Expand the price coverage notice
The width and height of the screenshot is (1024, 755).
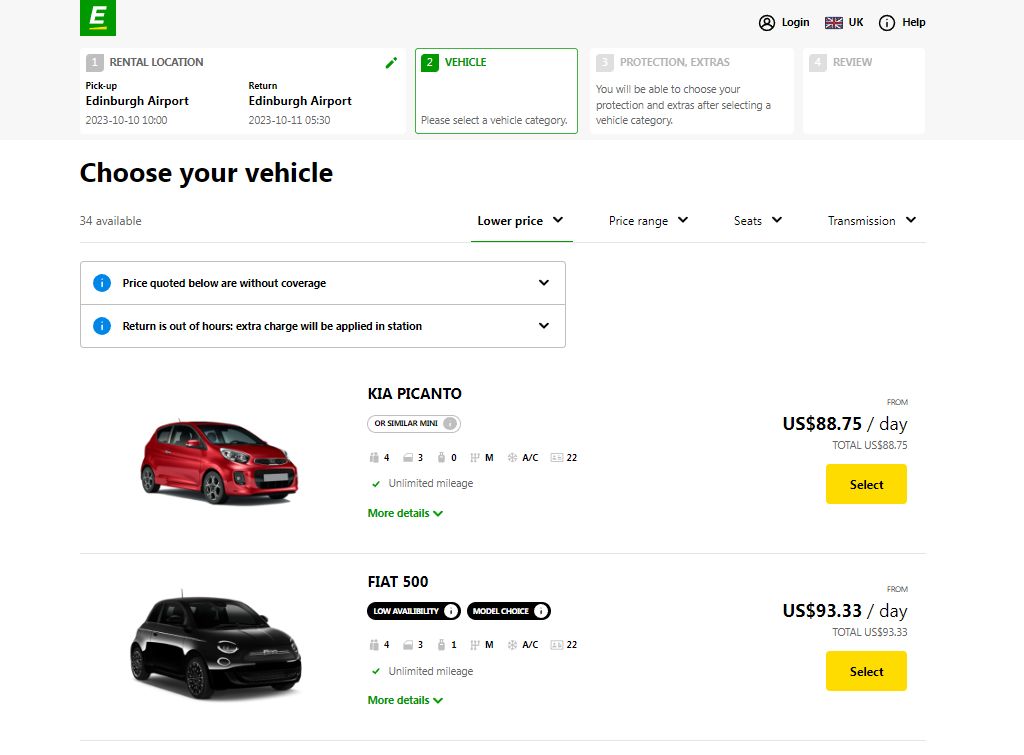543,282
